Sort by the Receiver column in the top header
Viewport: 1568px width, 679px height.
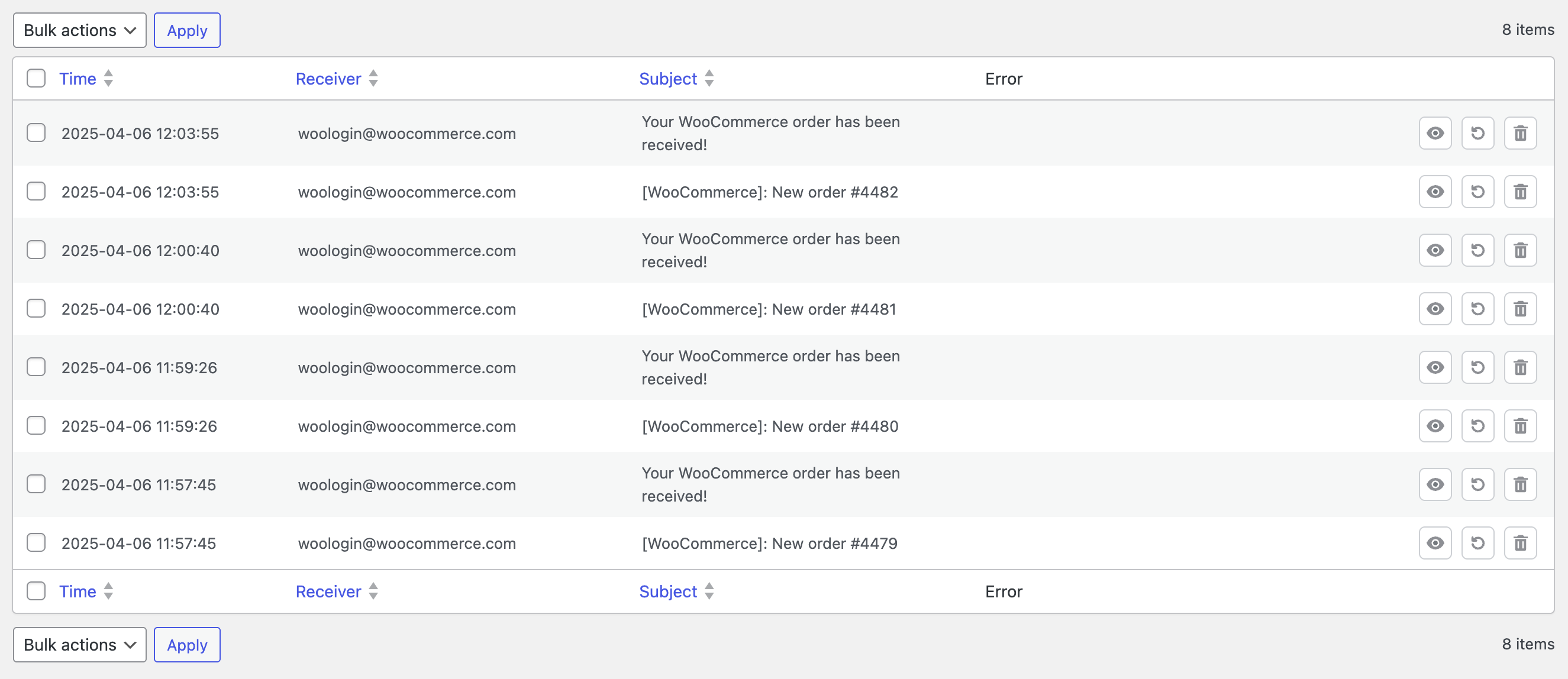click(x=329, y=79)
